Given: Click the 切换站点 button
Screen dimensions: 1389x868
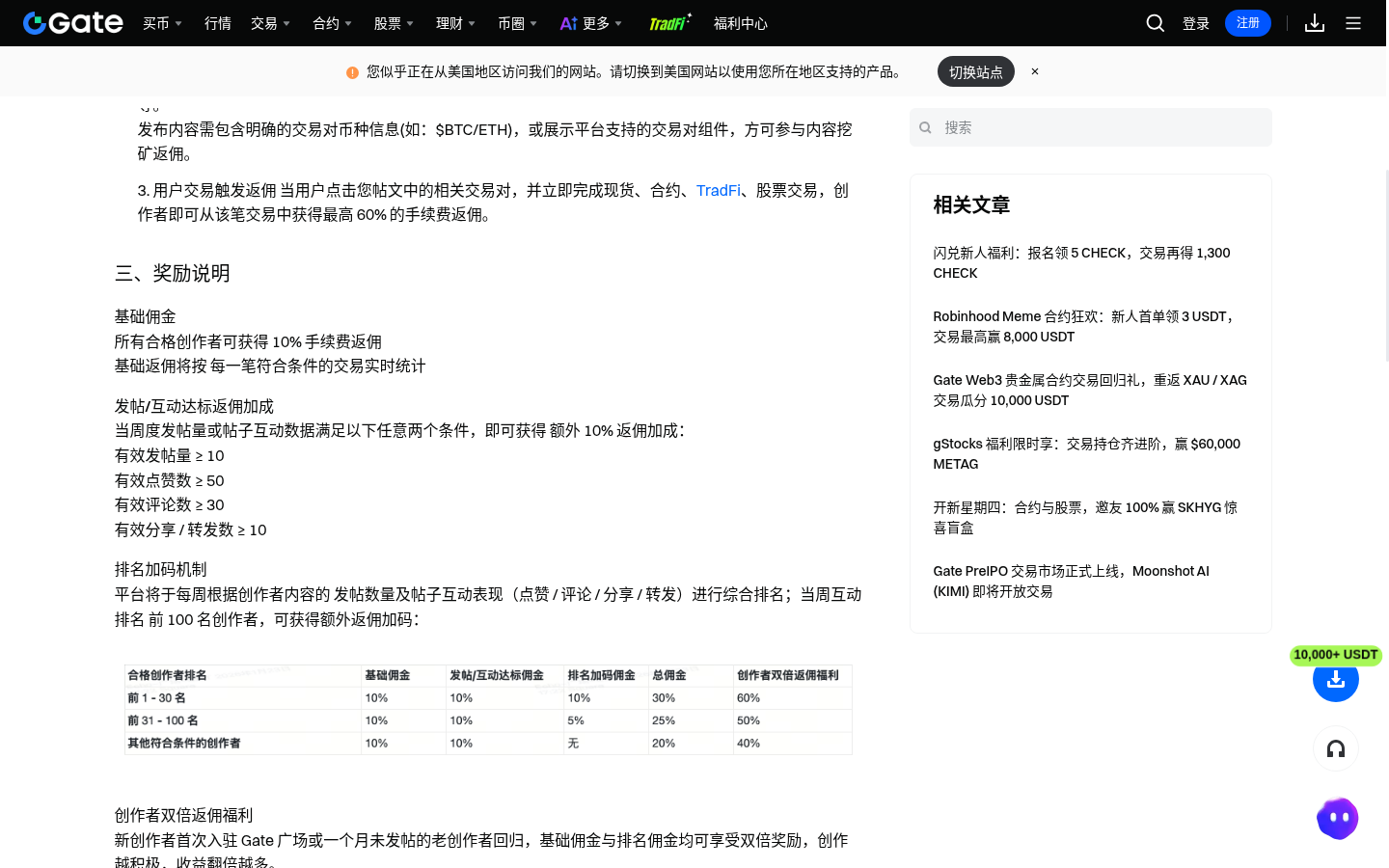Looking at the screenshot, I should point(976,71).
